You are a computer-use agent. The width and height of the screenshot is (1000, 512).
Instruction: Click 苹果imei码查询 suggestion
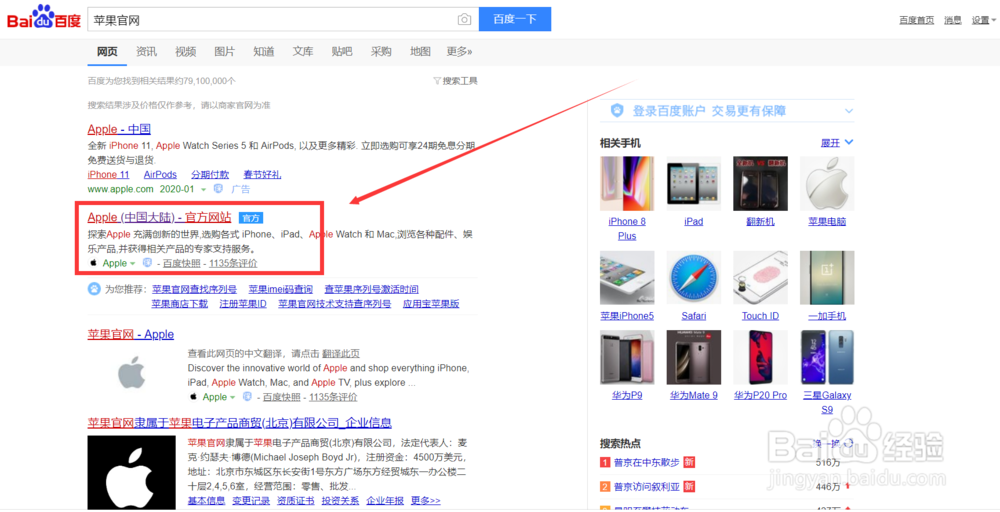click(x=281, y=289)
